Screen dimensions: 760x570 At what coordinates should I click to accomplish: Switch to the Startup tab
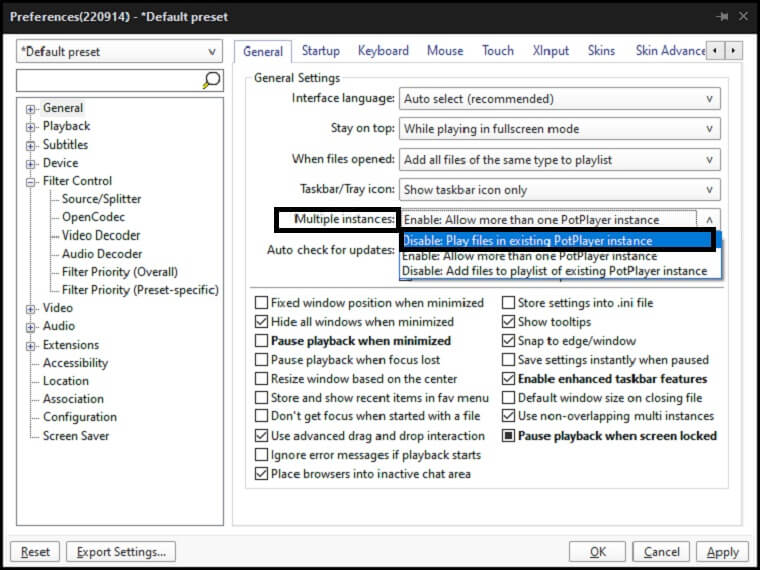(320, 51)
